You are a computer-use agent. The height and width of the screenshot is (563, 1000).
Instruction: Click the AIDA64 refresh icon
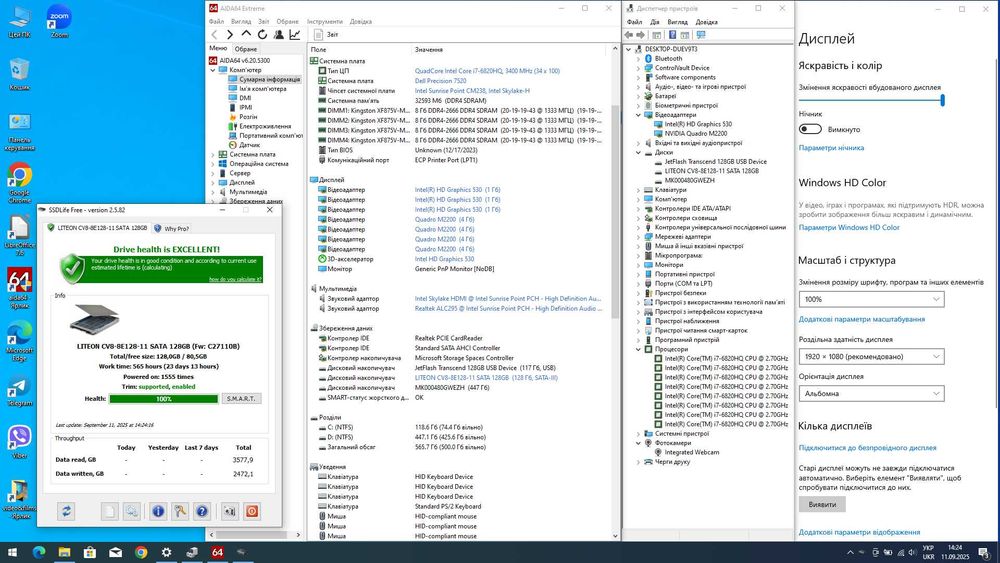pyautogui.click(x=262, y=34)
